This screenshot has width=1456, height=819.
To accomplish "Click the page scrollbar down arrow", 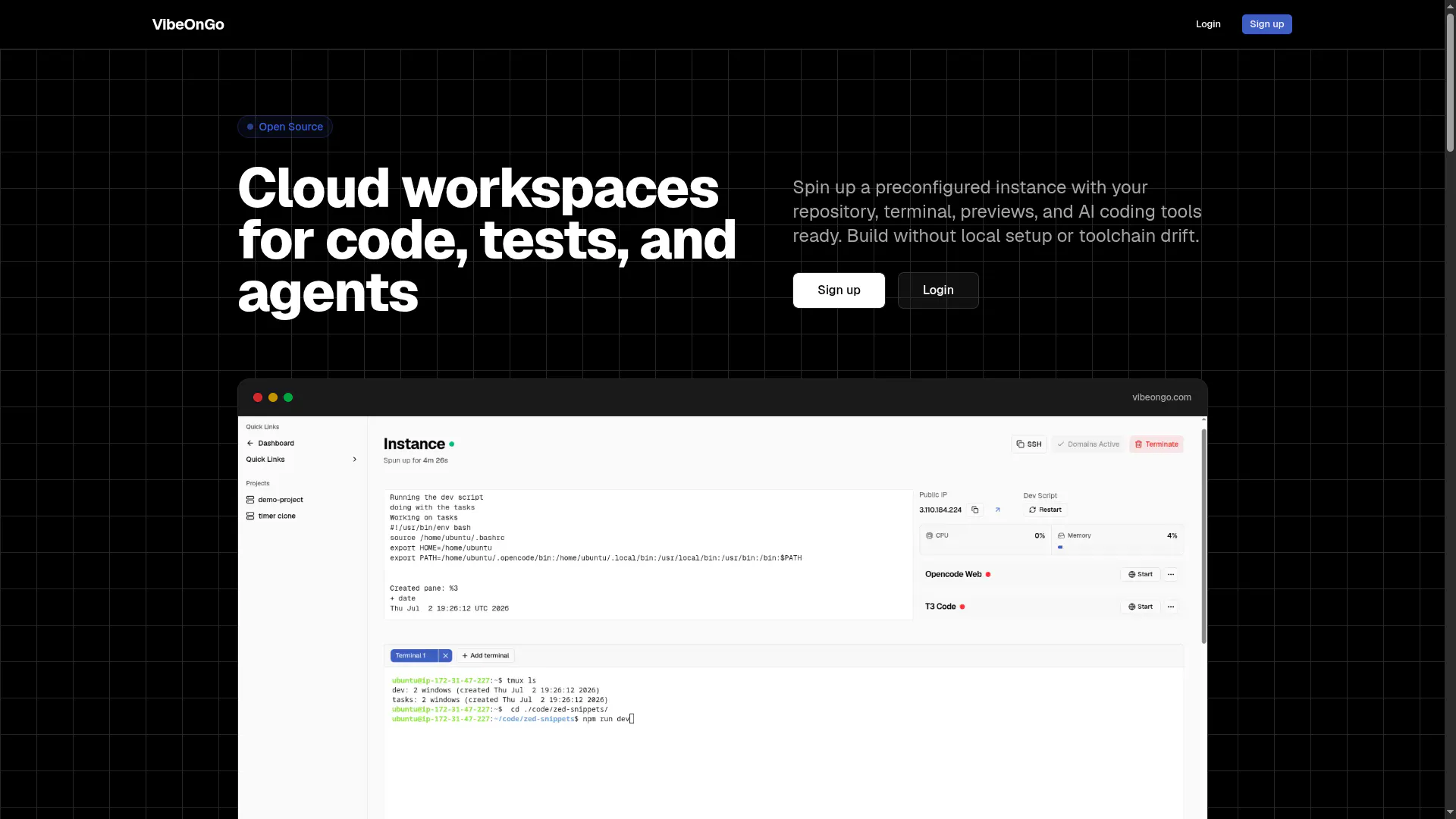I will (x=1450, y=812).
